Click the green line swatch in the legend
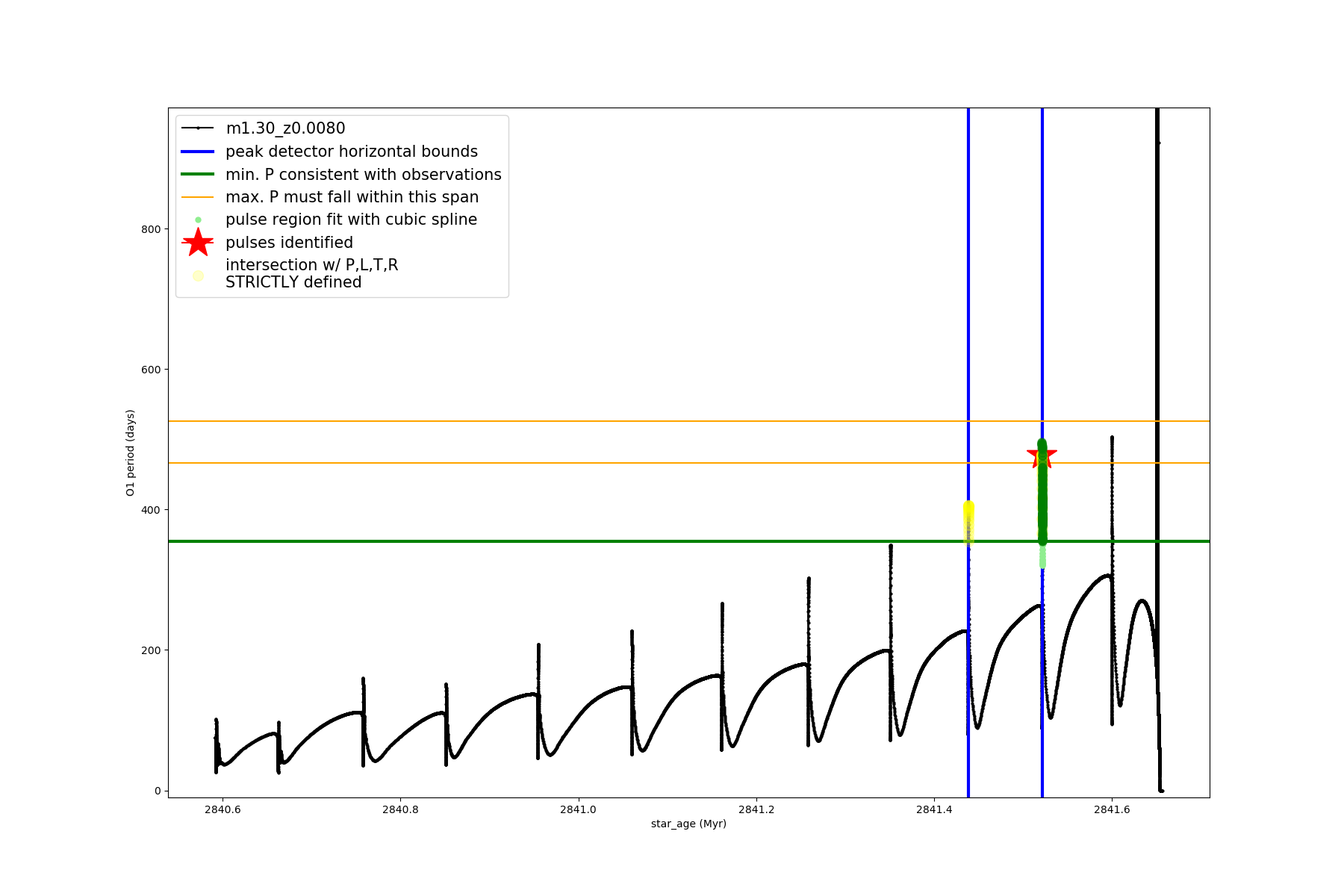Image resolution: width=1344 pixels, height=896 pixels. pos(198,174)
